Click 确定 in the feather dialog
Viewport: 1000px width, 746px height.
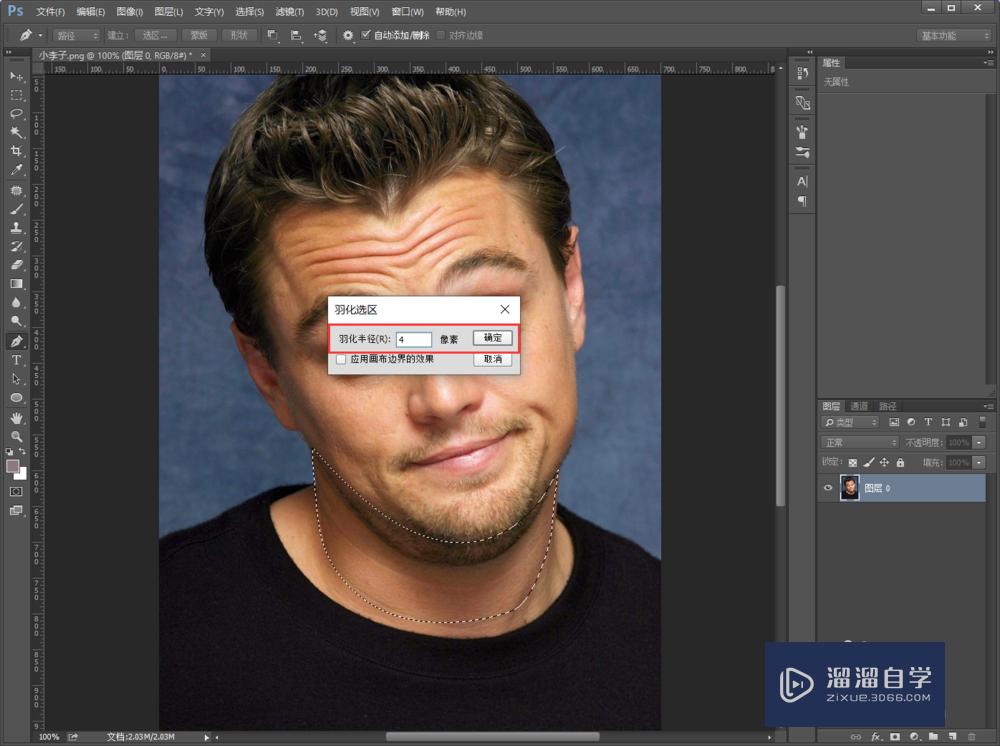[492, 338]
